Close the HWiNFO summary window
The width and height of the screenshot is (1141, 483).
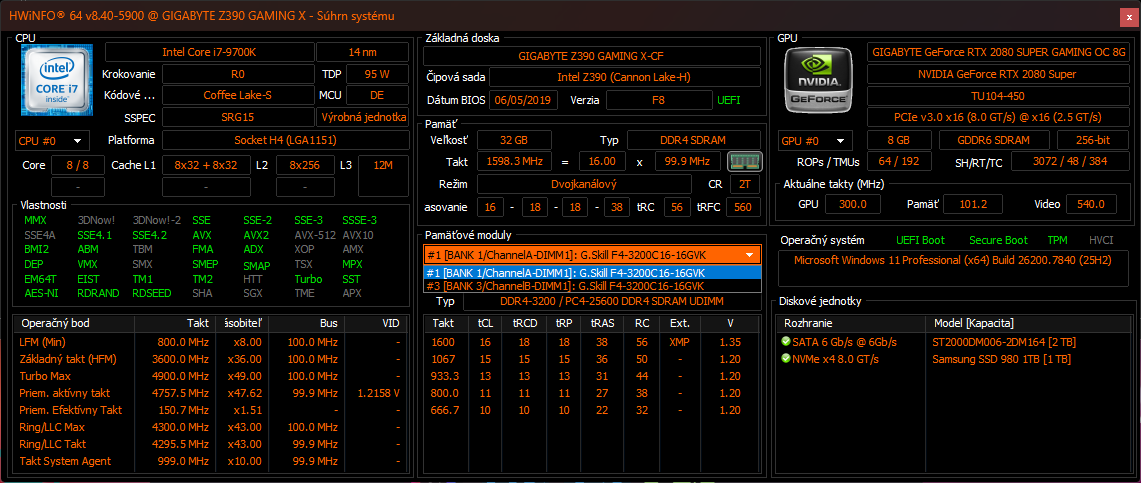[1129, 15]
